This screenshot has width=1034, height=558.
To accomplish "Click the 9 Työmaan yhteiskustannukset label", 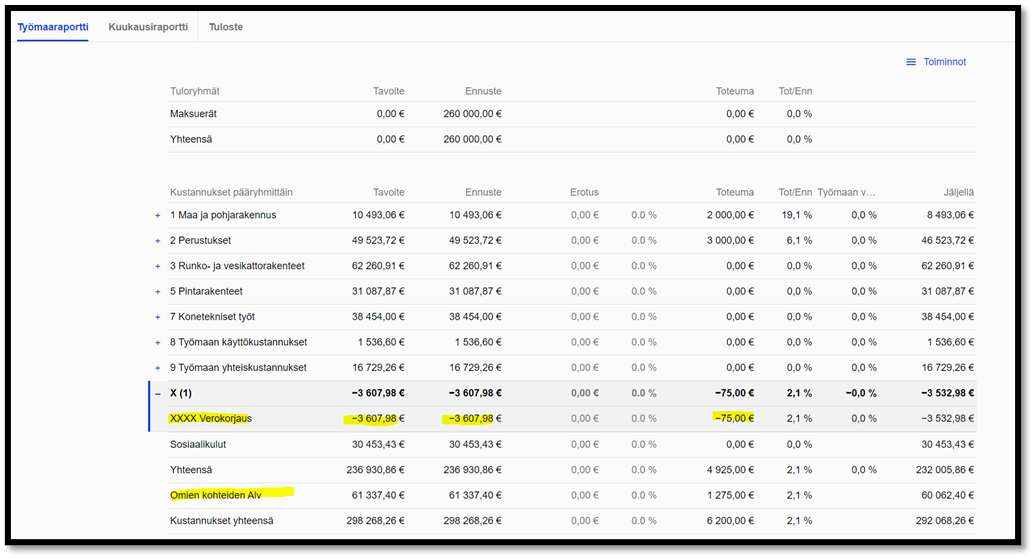I will pos(238,367).
